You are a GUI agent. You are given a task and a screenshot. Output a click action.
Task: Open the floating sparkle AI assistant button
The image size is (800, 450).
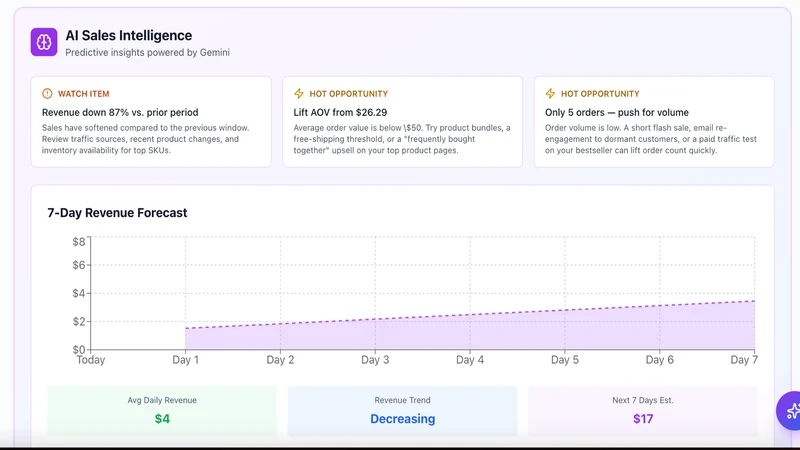pyautogui.click(x=790, y=411)
